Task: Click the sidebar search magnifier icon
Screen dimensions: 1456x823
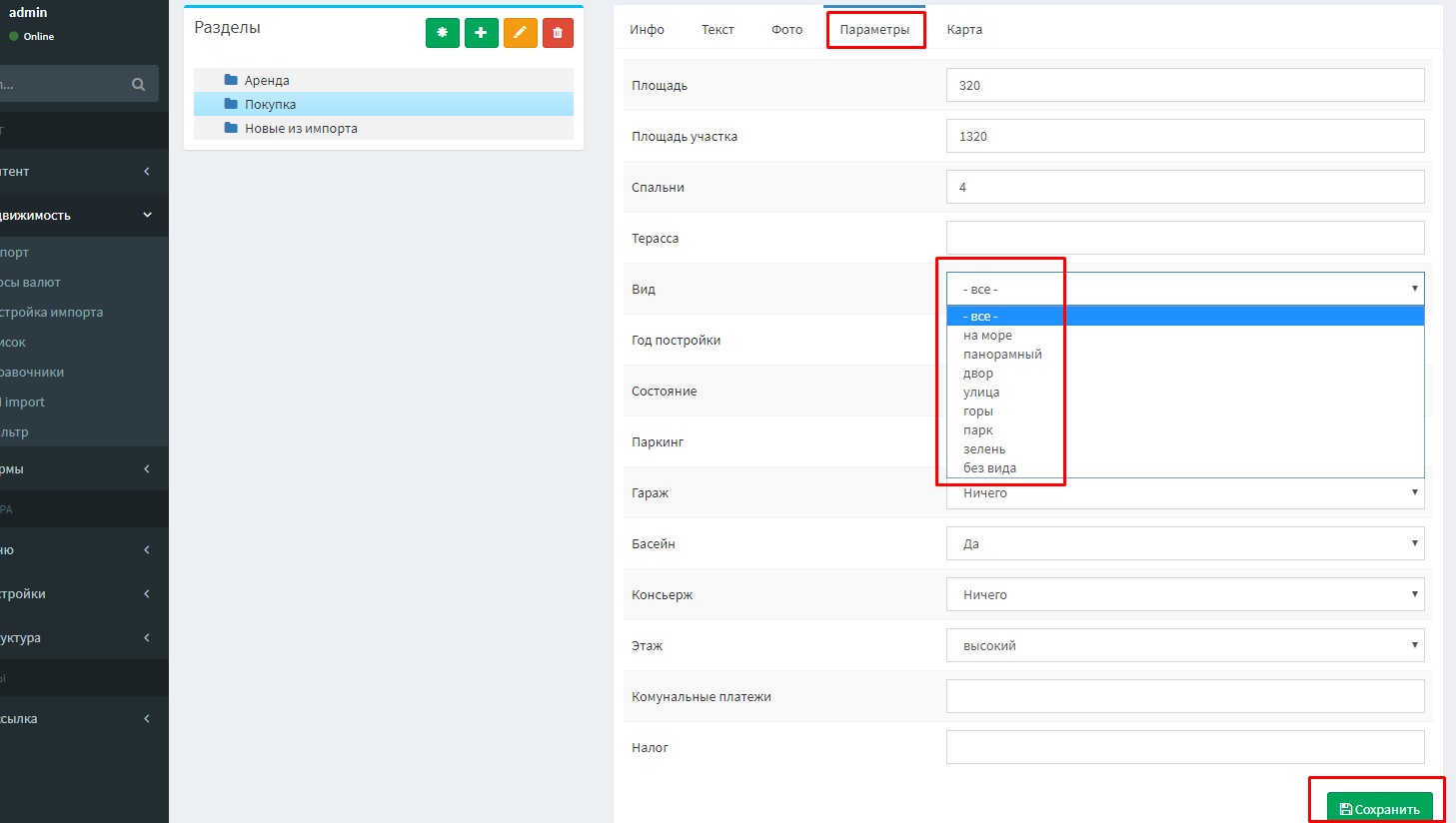Action: tap(138, 85)
